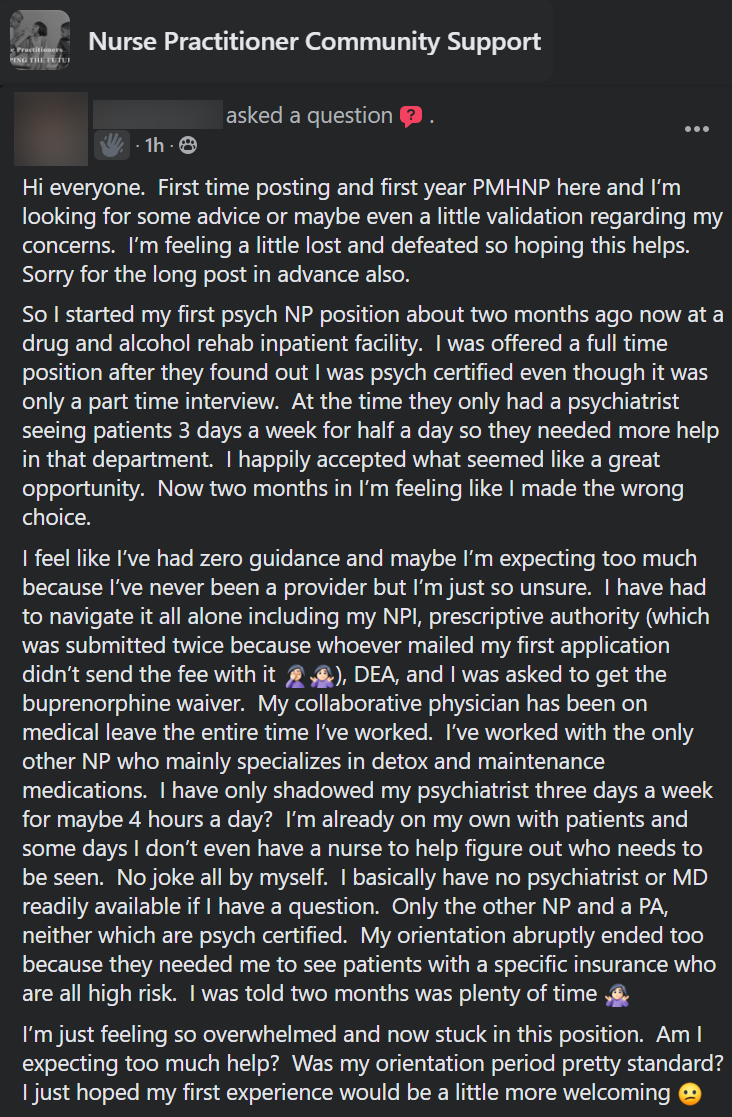The width and height of the screenshot is (732, 1117).
Task: Click the blurred poster name
Action: [x=157, y=115]
